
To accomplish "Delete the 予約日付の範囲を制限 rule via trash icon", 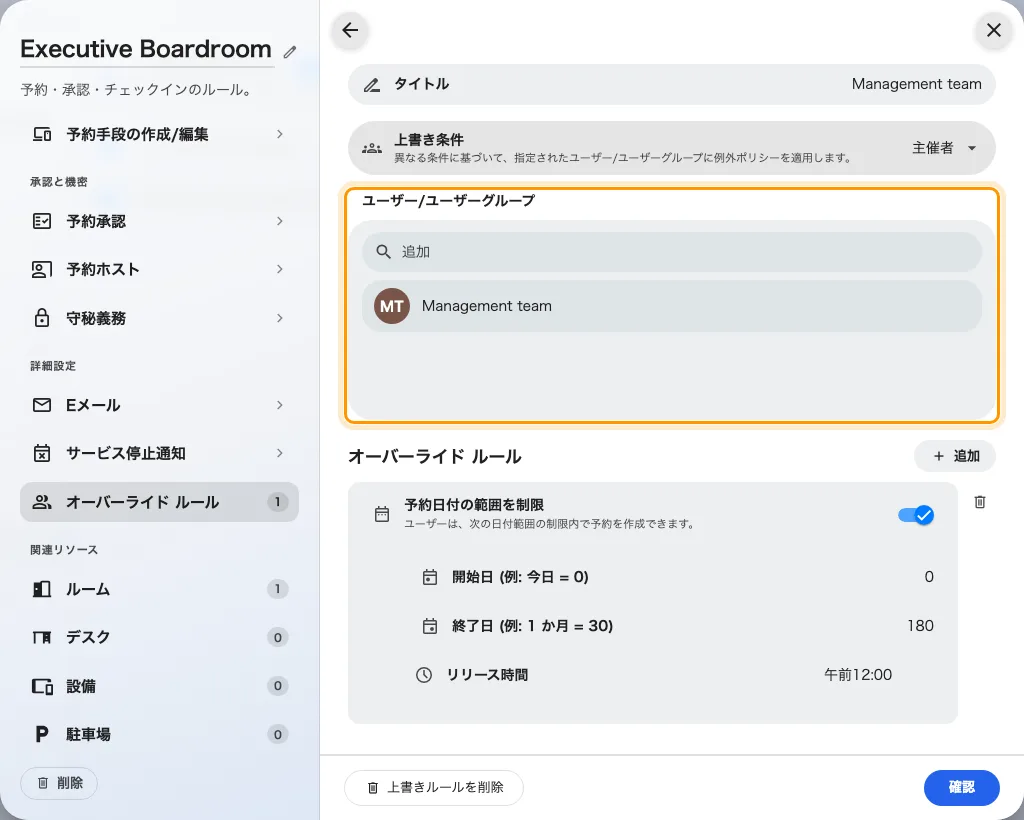I will tap(980, 502).
